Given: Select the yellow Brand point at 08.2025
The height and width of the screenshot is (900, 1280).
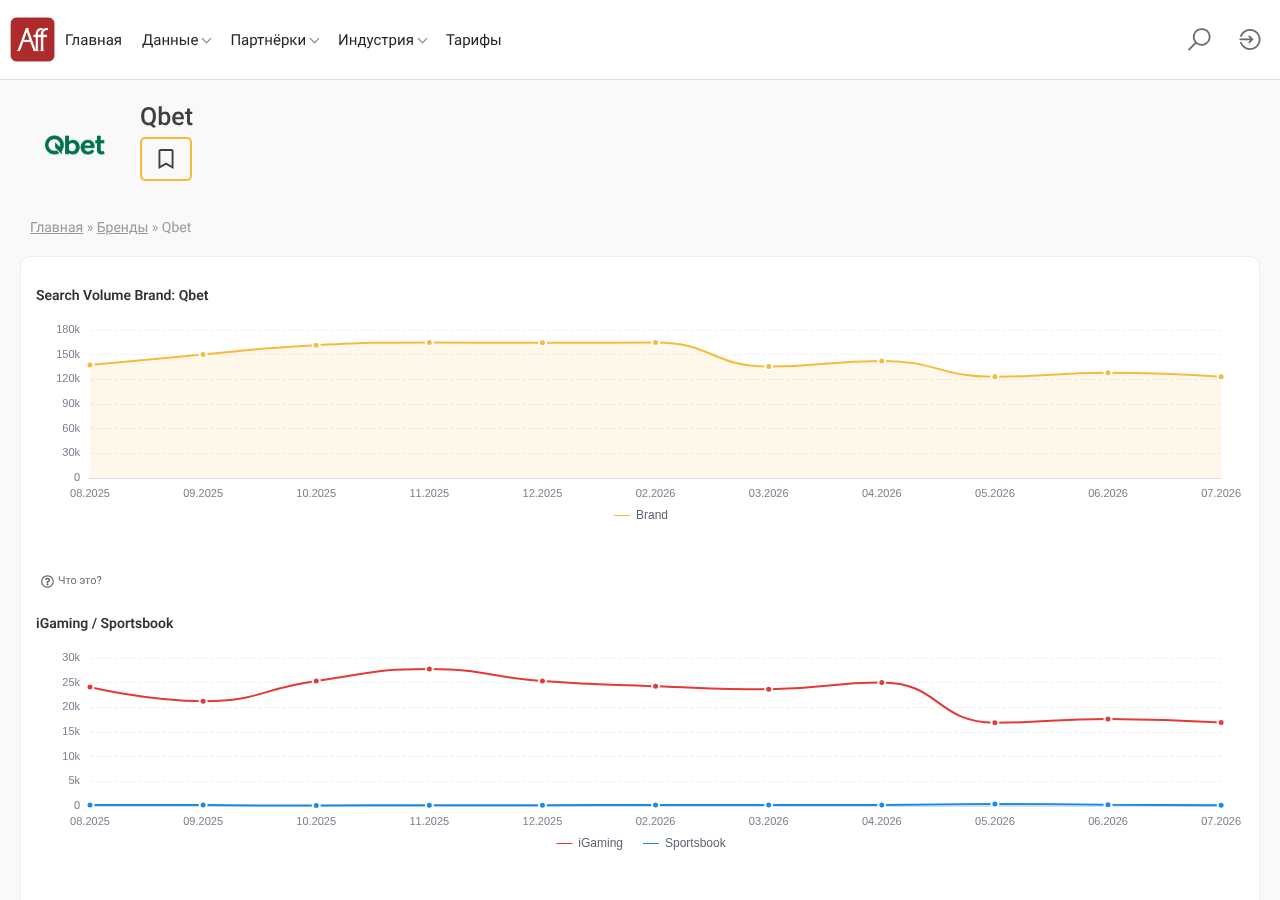Looking at the screenshot, I should coord(90,365).
